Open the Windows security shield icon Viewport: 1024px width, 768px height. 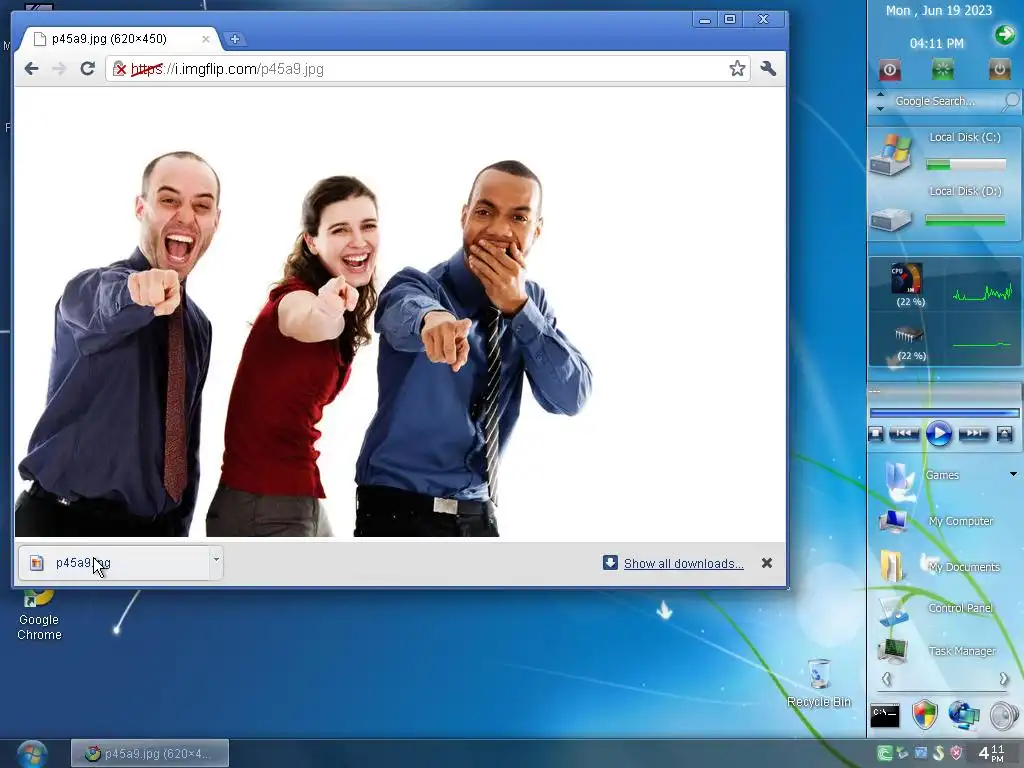[925, 715]
